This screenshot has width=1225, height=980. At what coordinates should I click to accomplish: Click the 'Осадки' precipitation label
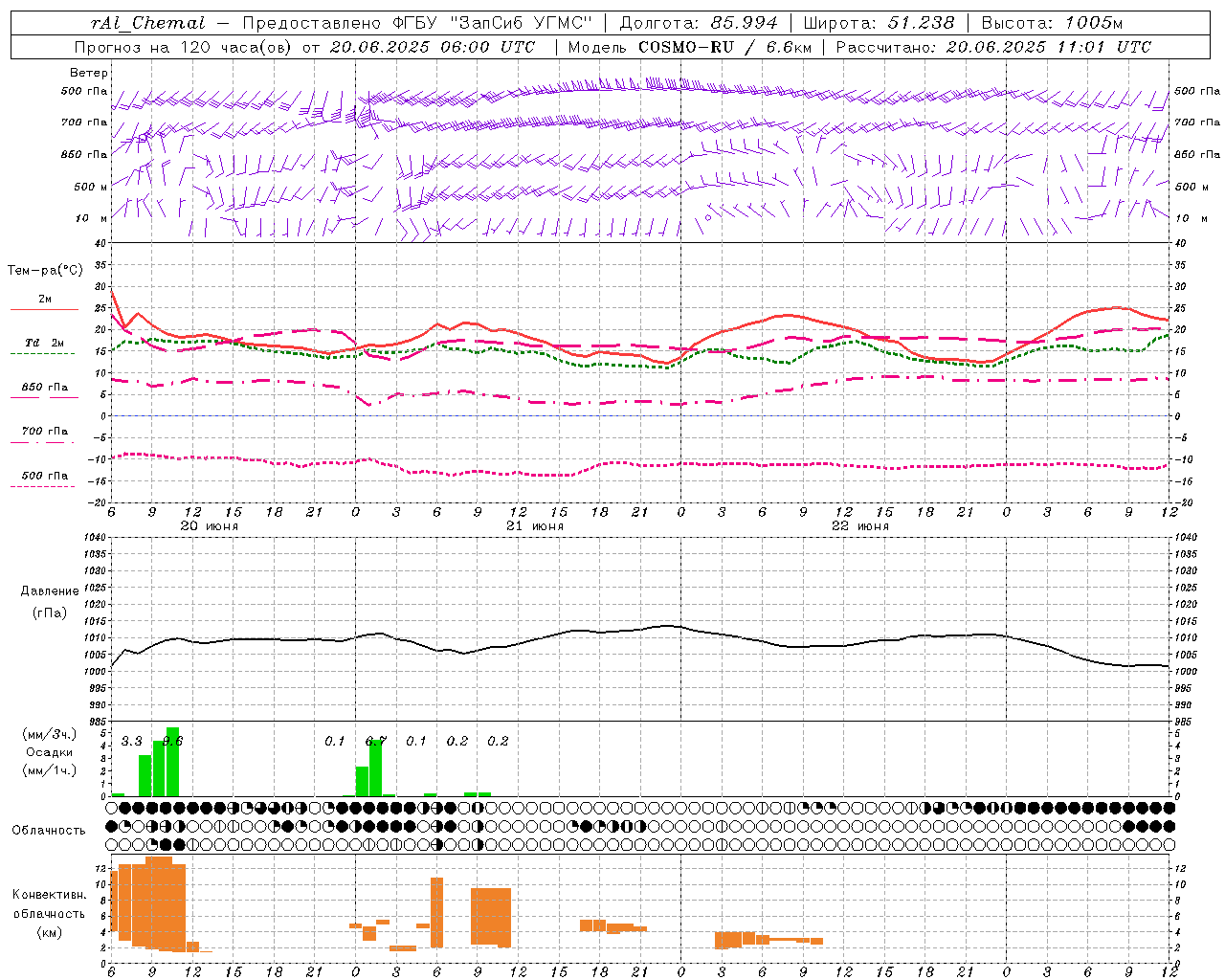[x=50, y=752]
